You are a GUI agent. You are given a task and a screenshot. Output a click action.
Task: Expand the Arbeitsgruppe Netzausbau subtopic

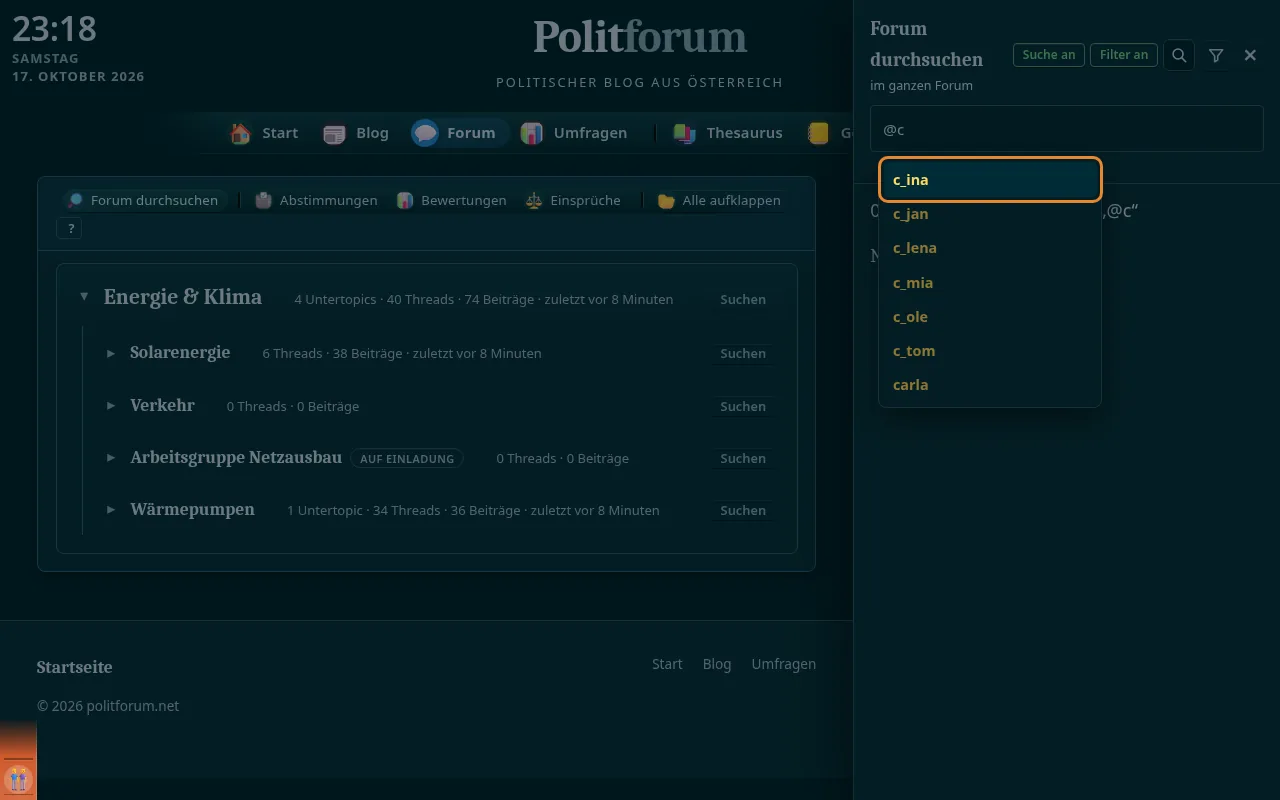point(111,458)
